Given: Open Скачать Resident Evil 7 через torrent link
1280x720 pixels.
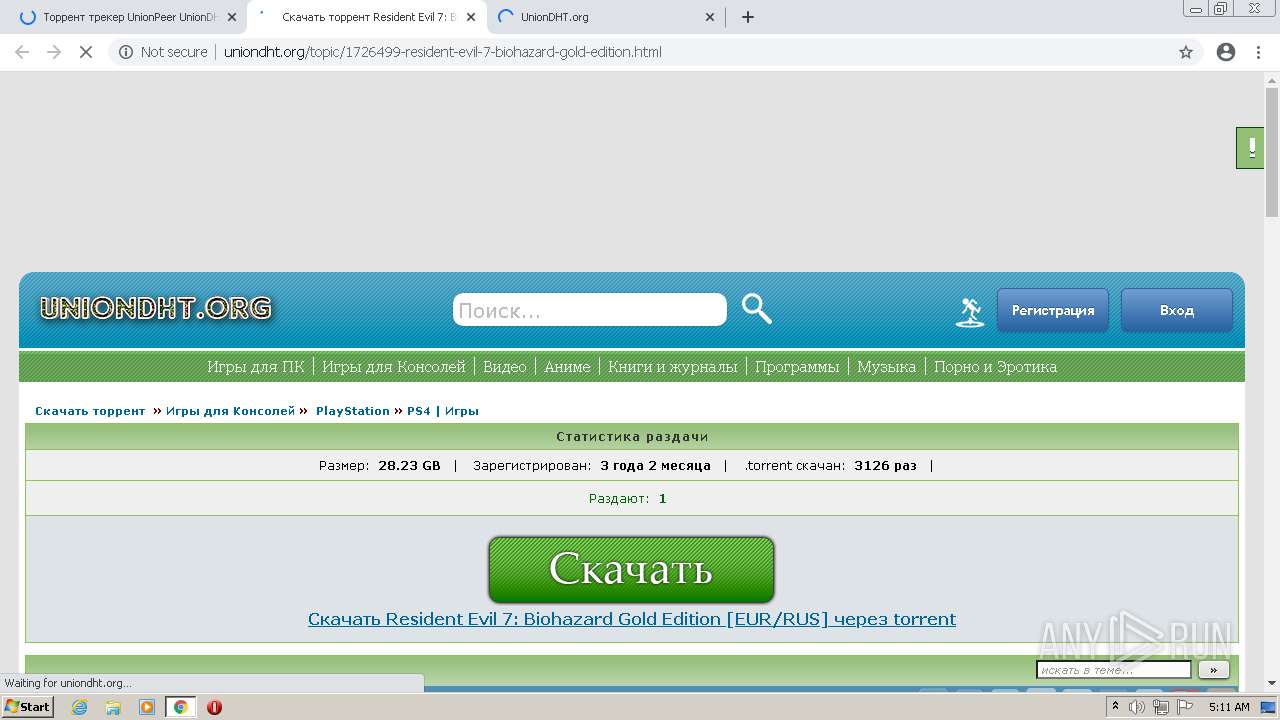Looking at the screenshot, I should [632, 619].
